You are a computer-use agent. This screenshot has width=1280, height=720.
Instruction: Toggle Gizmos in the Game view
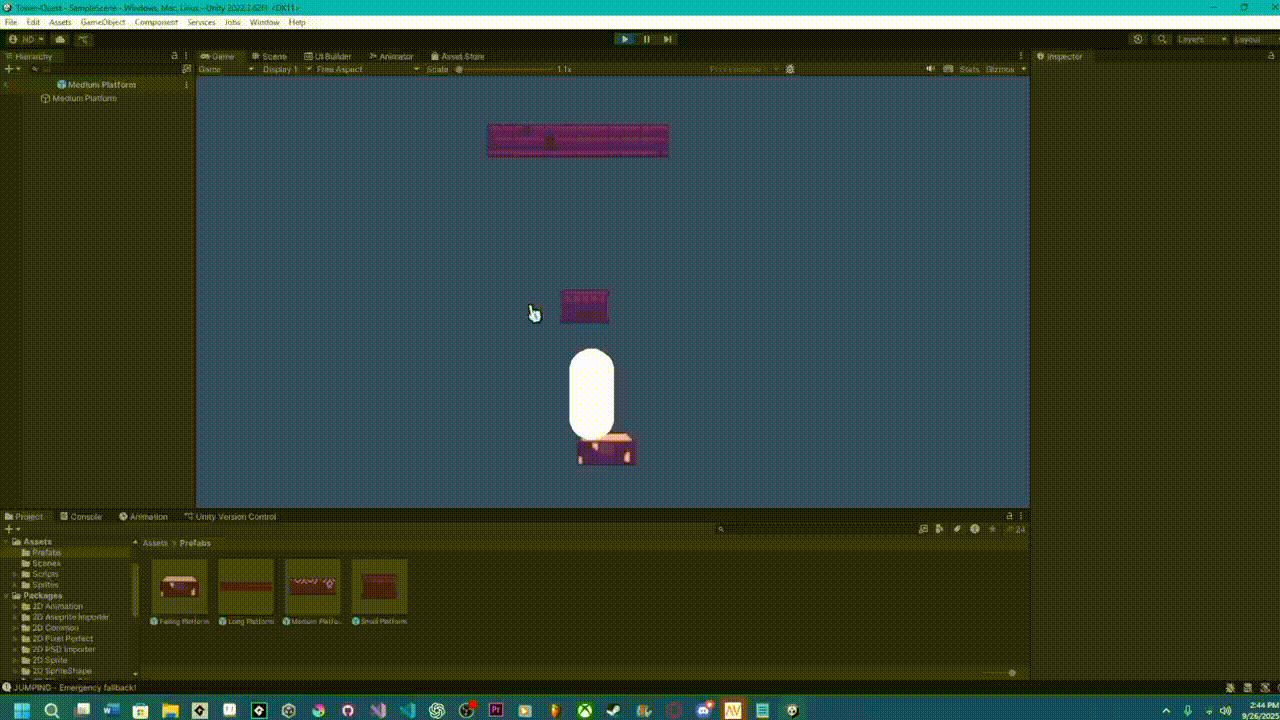coord(1000,69)
